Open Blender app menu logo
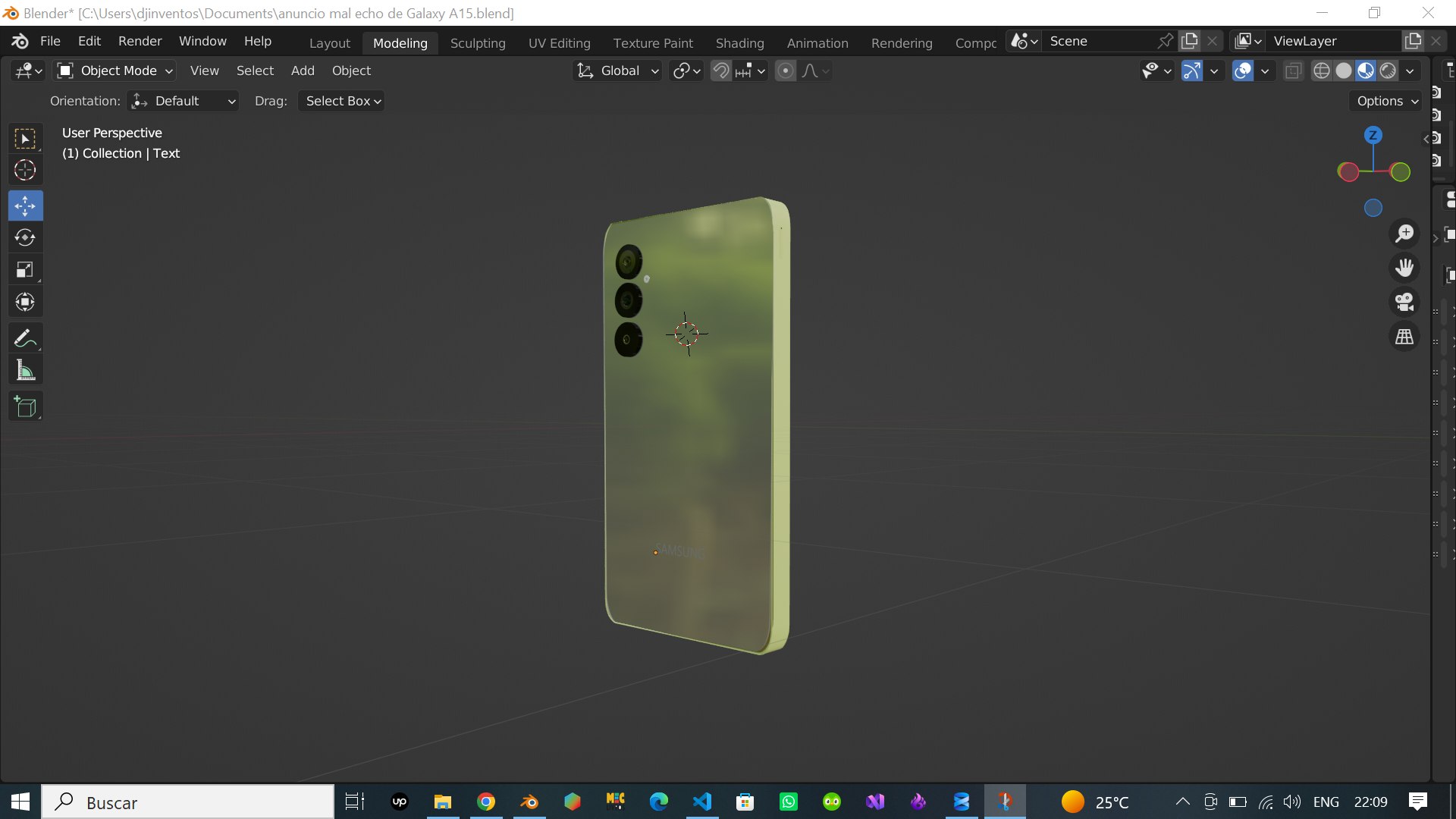 click(x=20, y=41)
